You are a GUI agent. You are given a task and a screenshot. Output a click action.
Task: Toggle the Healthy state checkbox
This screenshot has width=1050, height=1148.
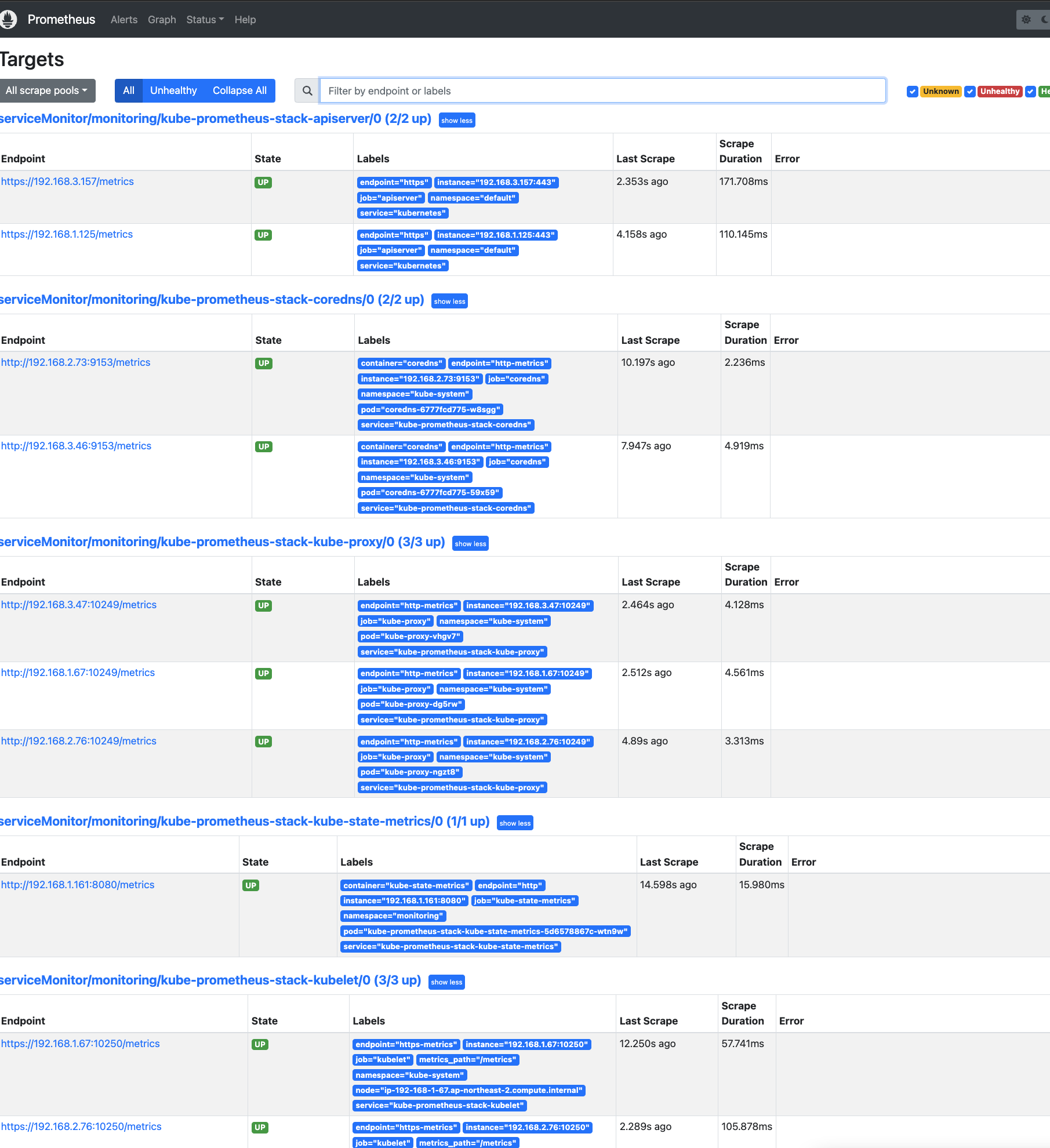tap(1030, 91)
